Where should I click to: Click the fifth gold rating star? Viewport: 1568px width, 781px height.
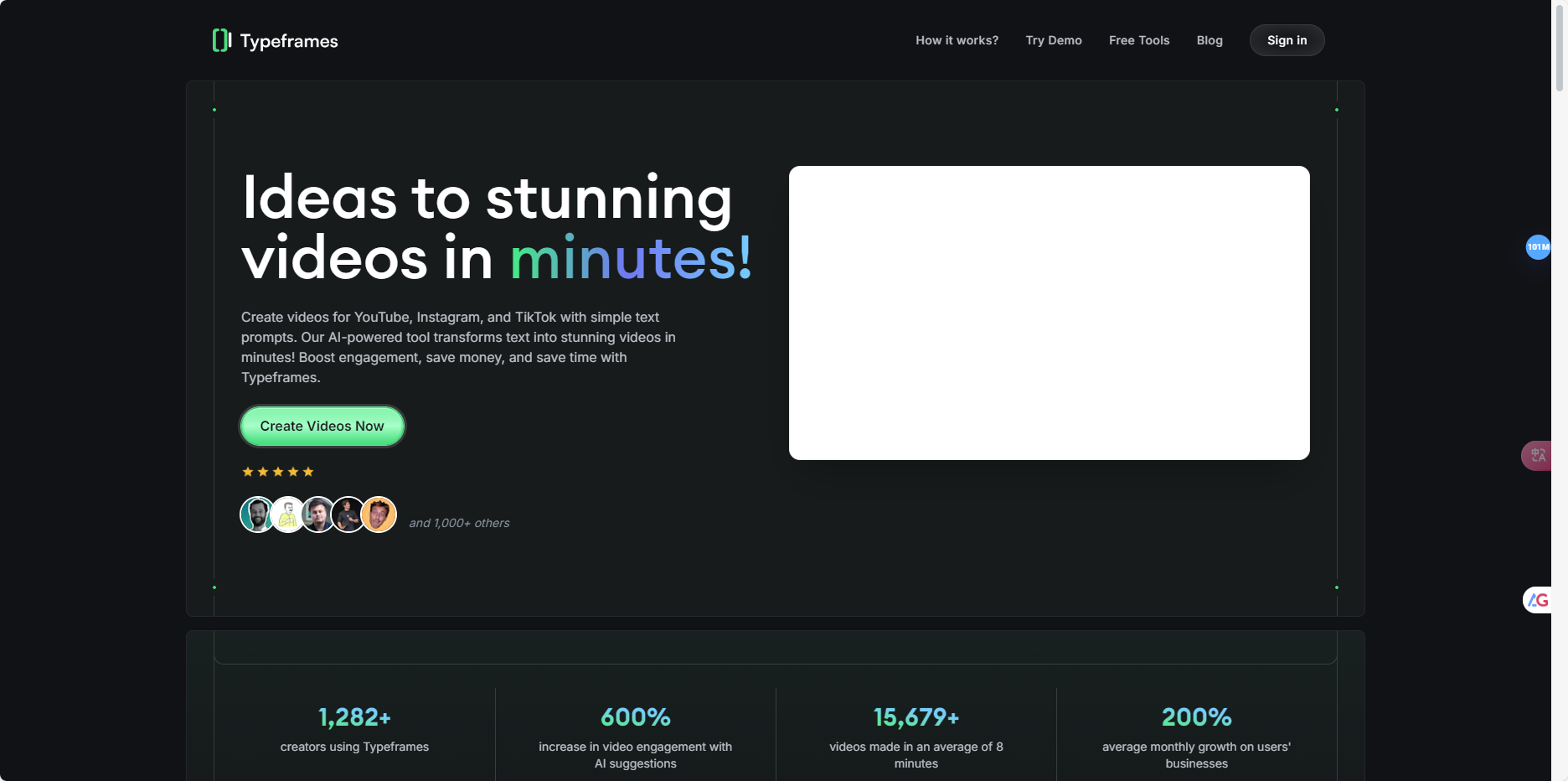[308, 472]
